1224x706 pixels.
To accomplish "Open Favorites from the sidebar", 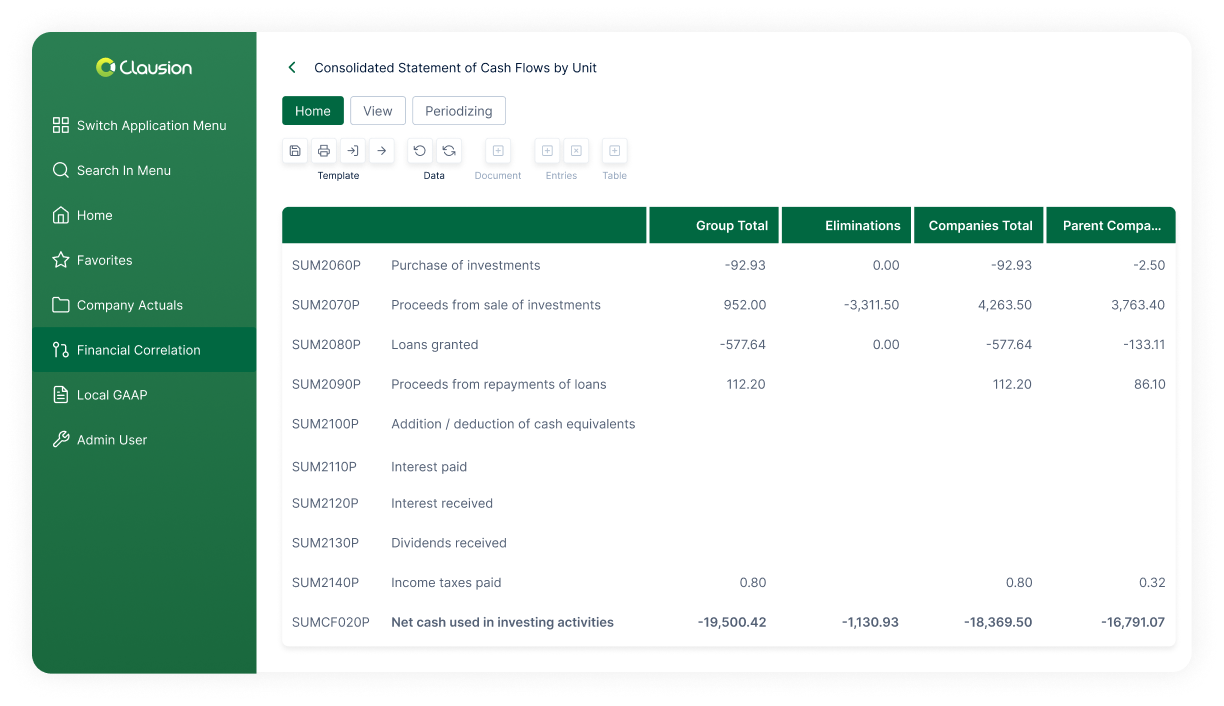I will (x=104, y=260).
